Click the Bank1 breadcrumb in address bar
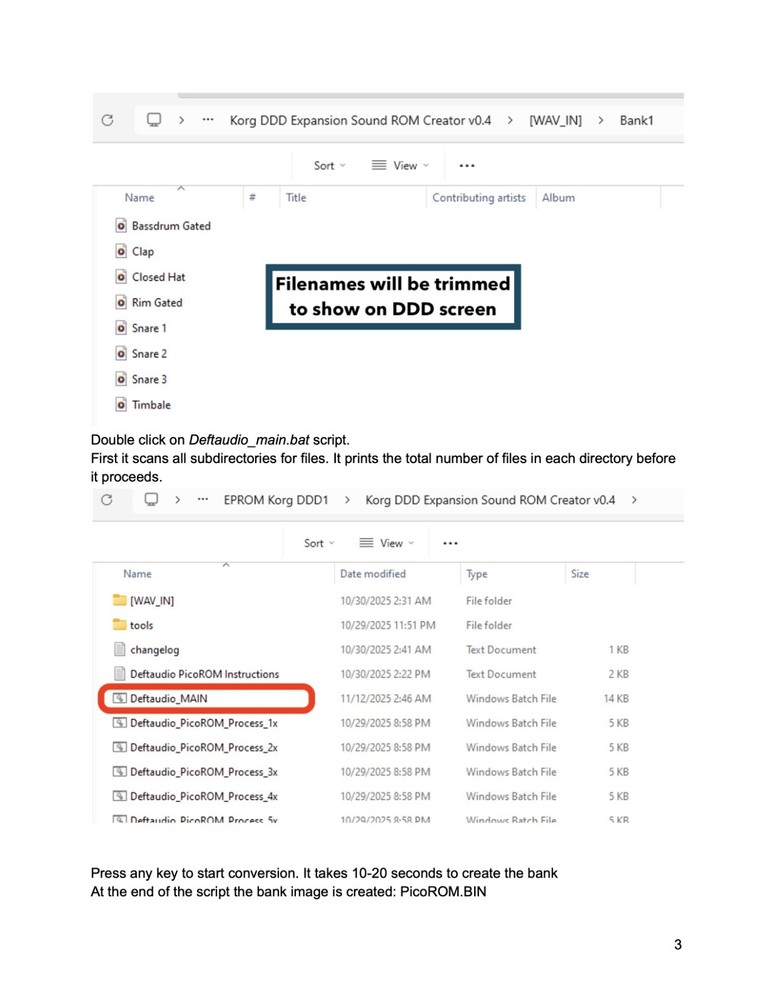773x1000 pixels. [x=636, y=120]
